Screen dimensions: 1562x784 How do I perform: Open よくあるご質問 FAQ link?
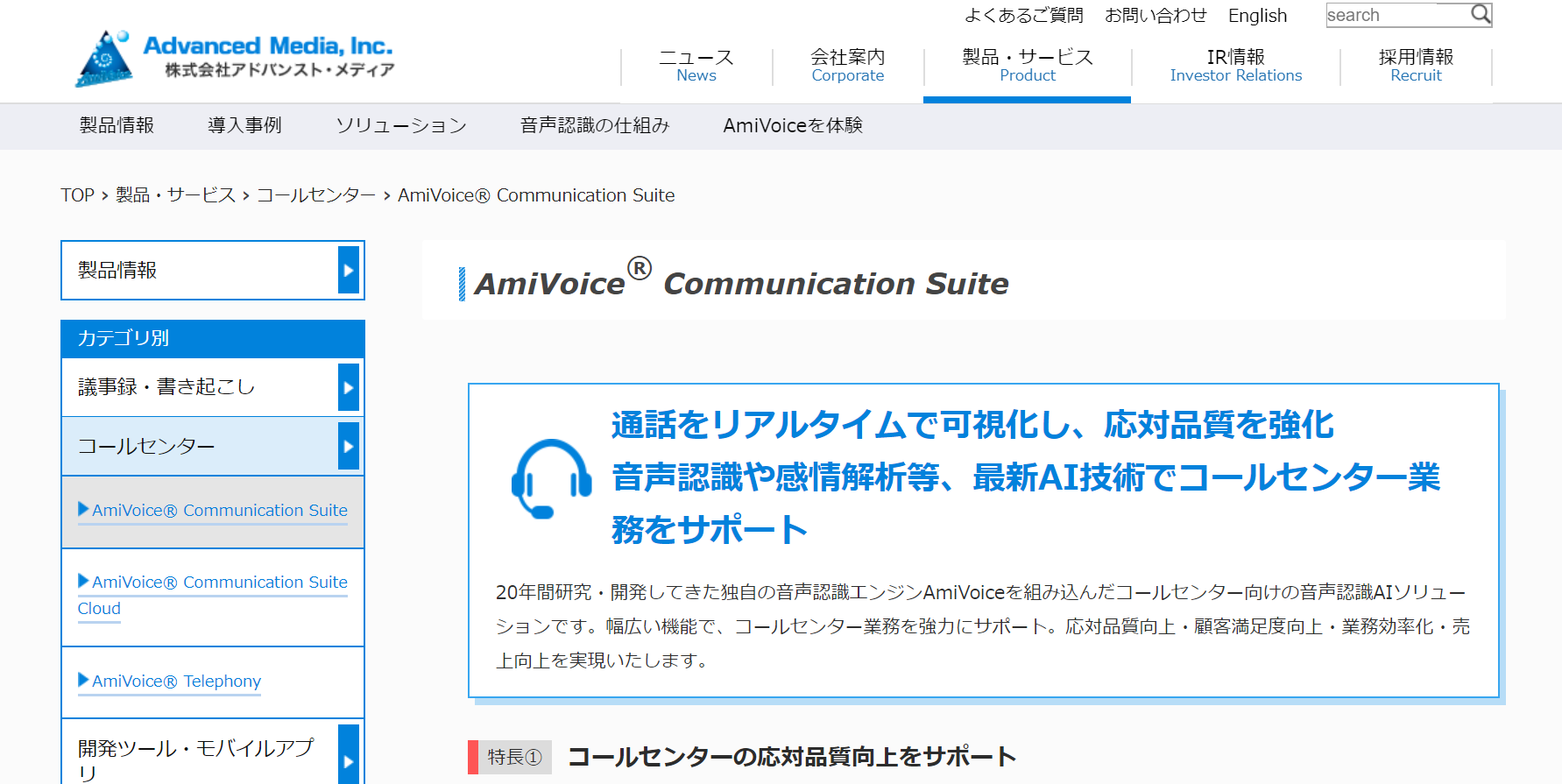point(1023,16)
